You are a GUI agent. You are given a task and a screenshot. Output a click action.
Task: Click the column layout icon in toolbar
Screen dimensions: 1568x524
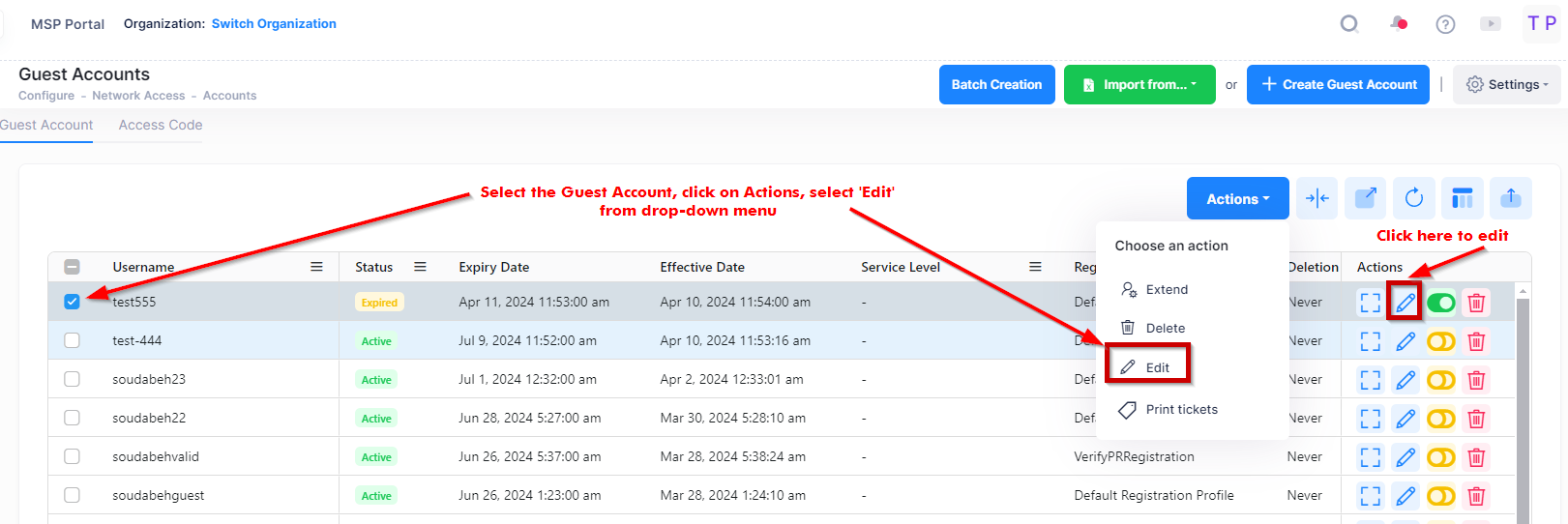tap(1462, 198)
